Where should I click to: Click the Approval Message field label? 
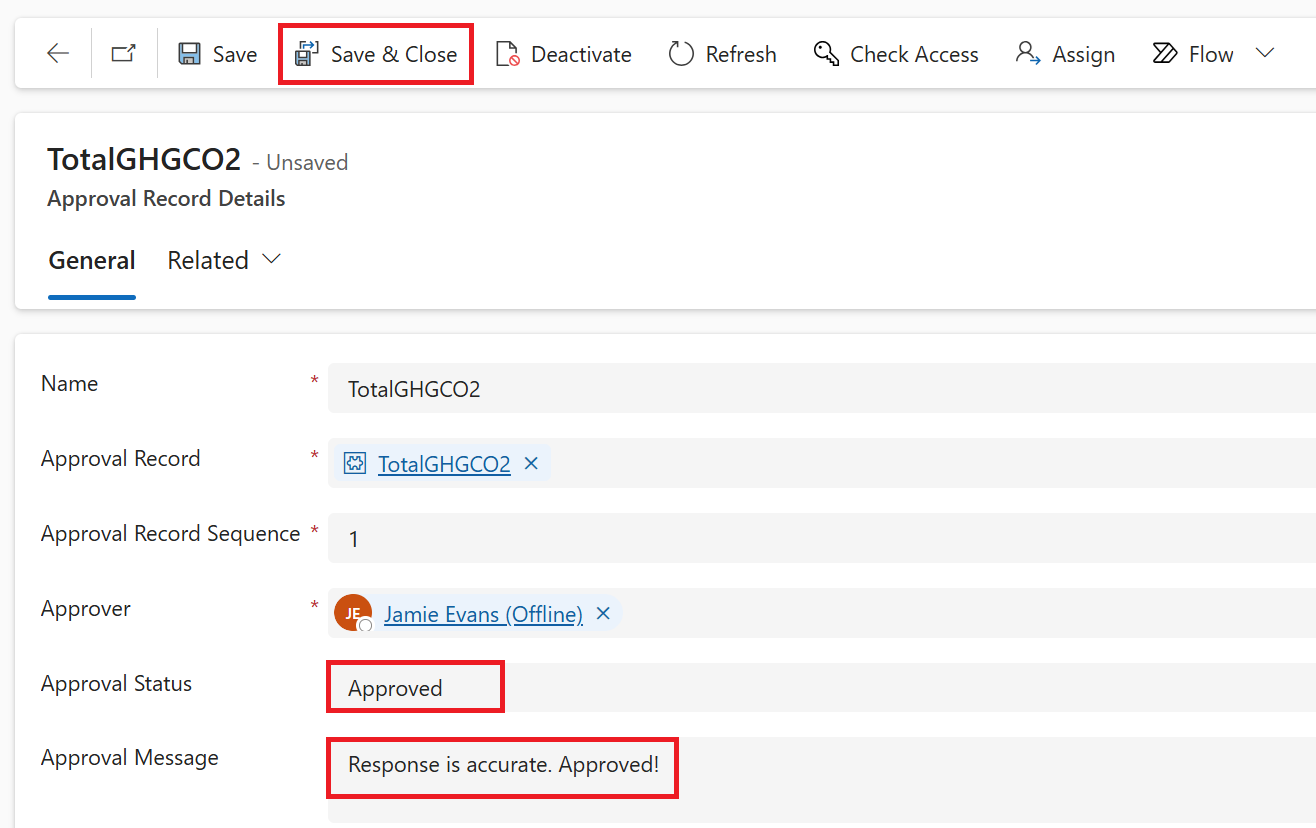click(x=130, y=758)
